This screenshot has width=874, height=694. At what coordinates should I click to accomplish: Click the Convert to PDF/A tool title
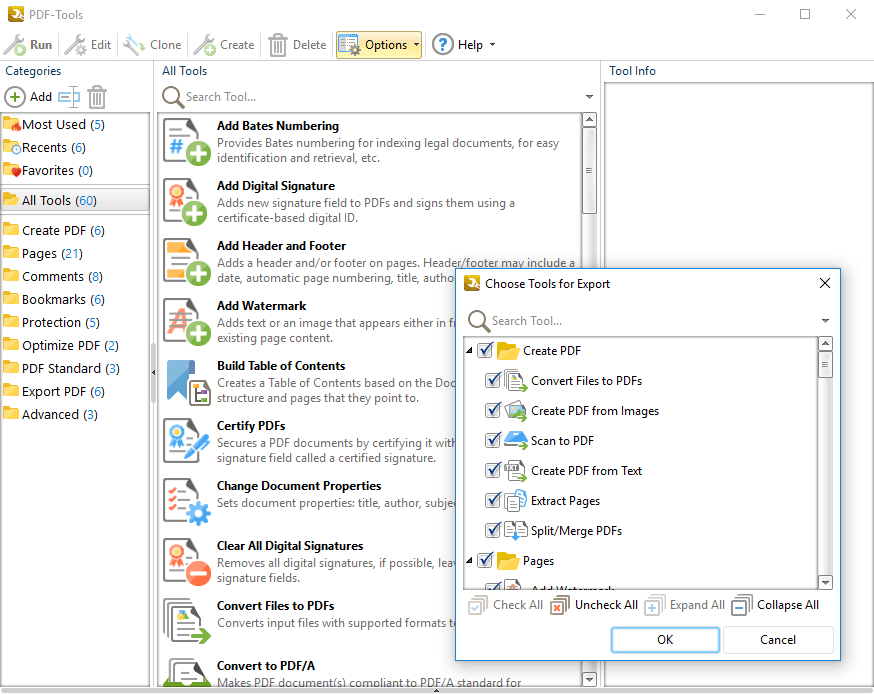pyautogui.click(x=266, y=666)
